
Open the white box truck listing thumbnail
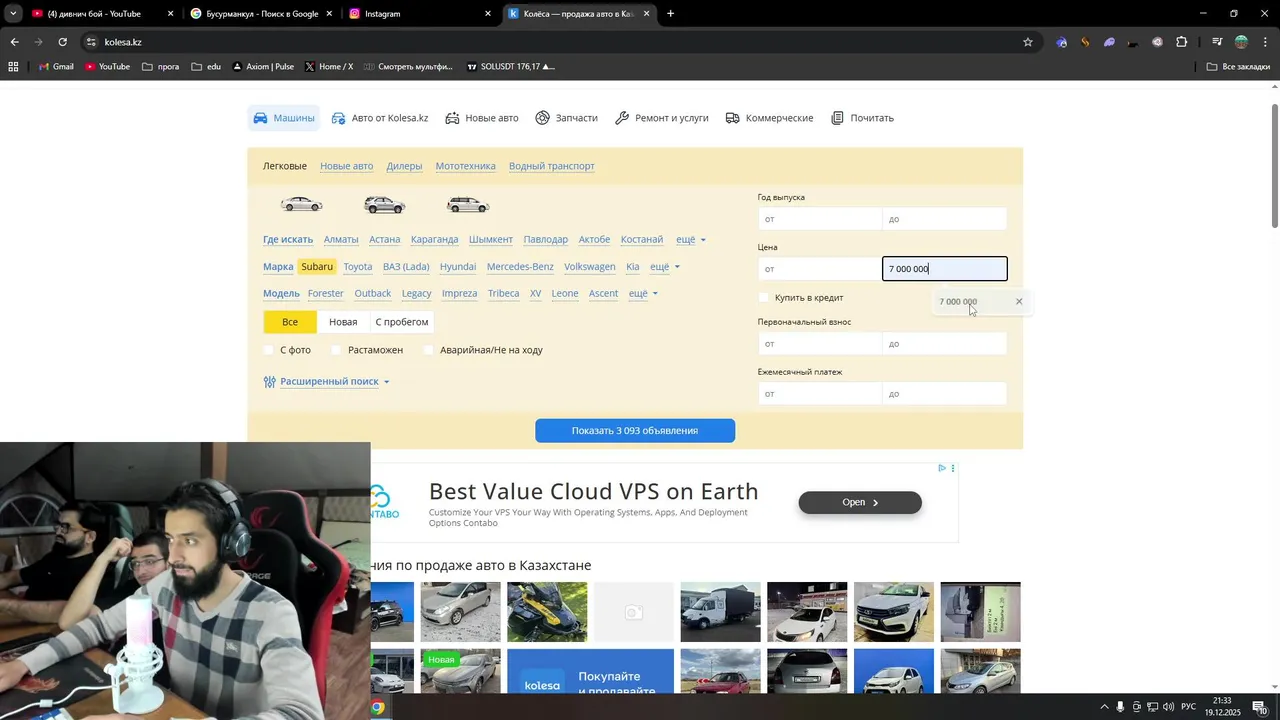pos(721,612)
